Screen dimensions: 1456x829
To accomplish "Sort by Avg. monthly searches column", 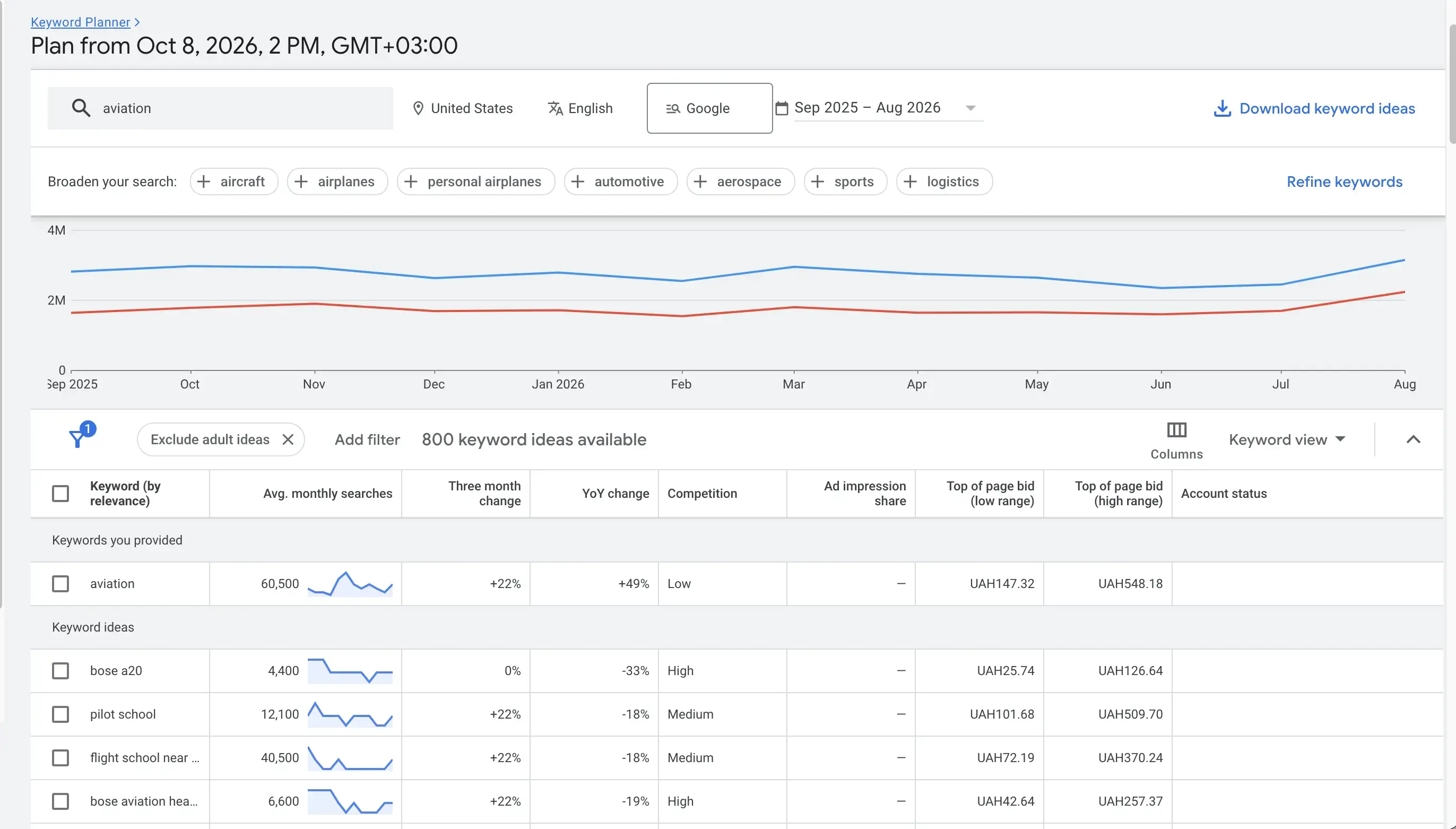I will (x=327, y=494).
